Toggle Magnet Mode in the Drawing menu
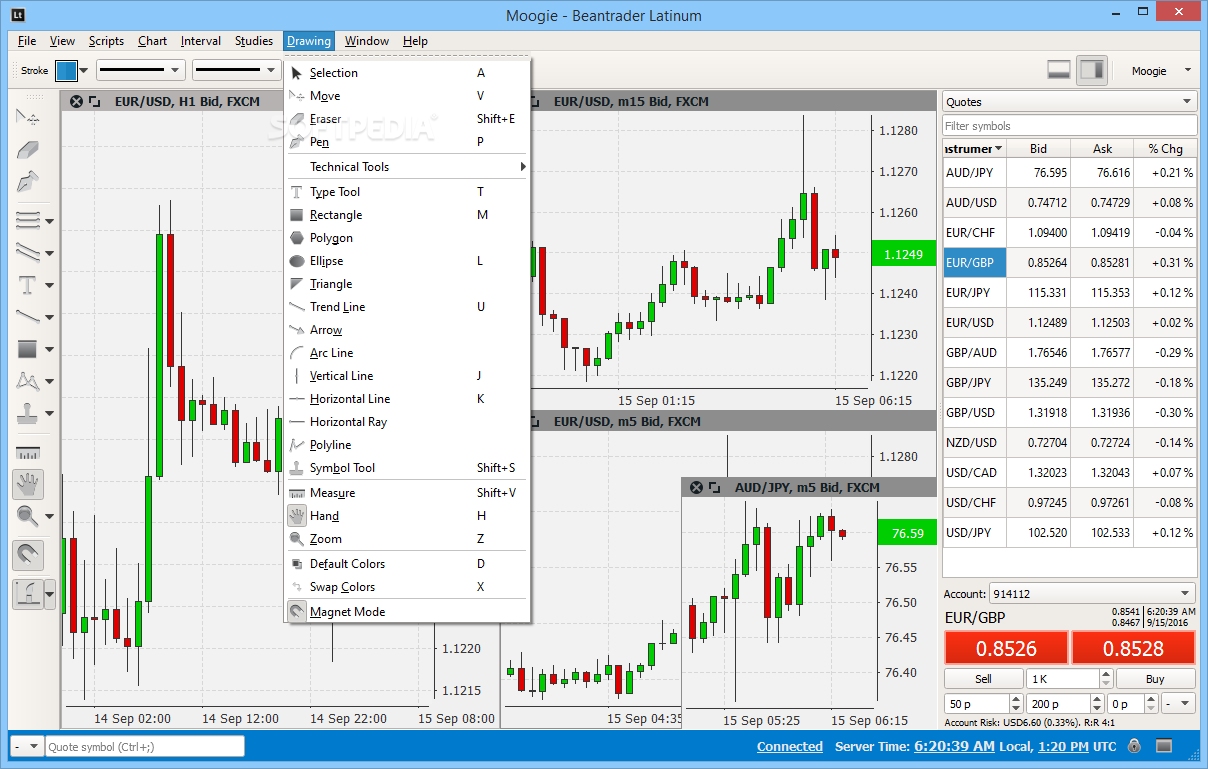The width and height of the screenshot is (1208, 769). coord(407,612)
